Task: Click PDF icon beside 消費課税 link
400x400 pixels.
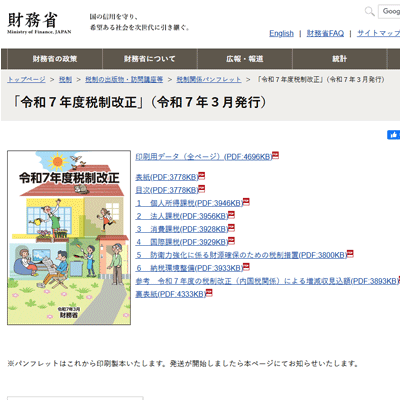Action: (x=231, y=228)
